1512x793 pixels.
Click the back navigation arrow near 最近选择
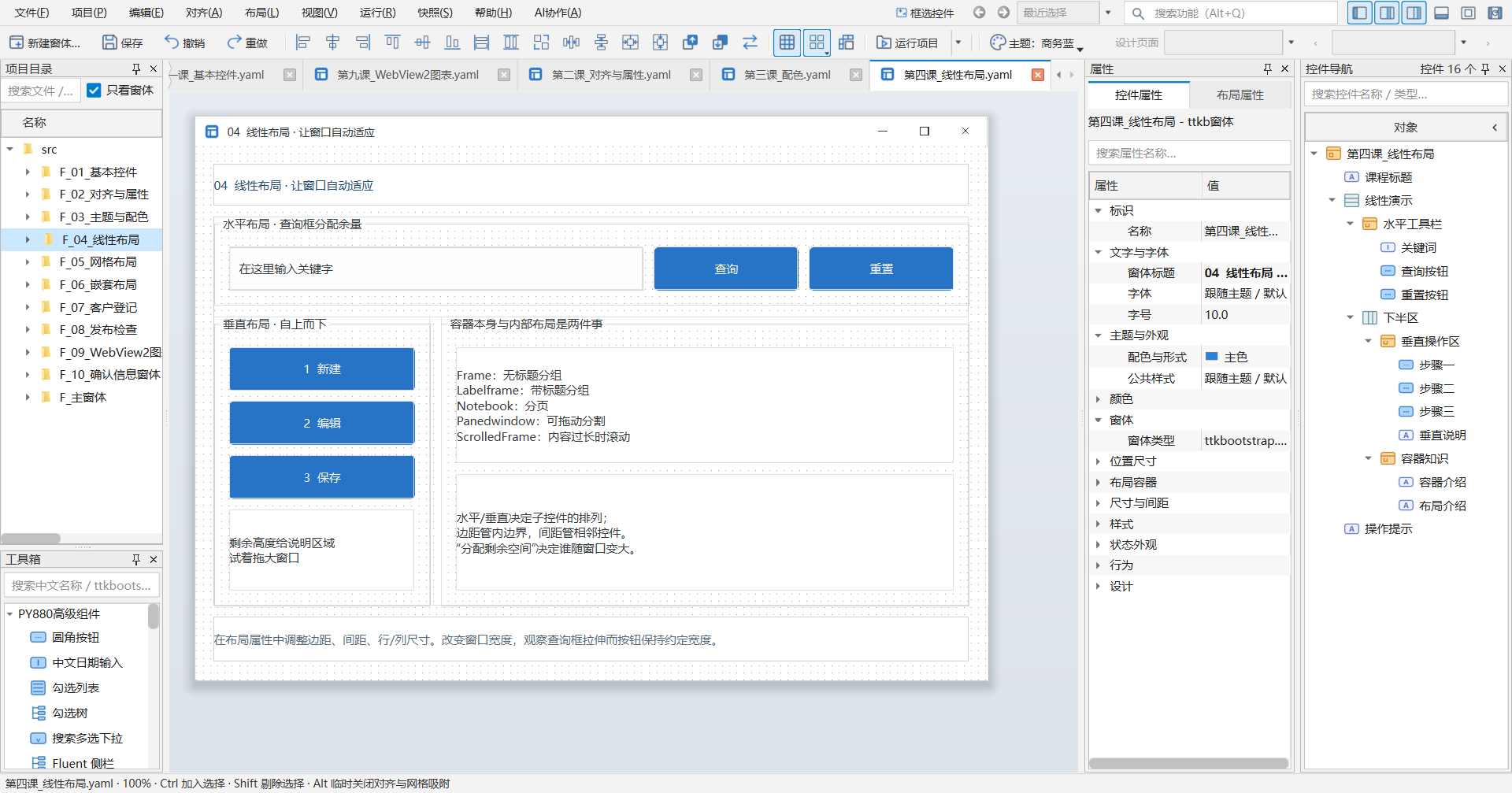[x=979, y=13]
